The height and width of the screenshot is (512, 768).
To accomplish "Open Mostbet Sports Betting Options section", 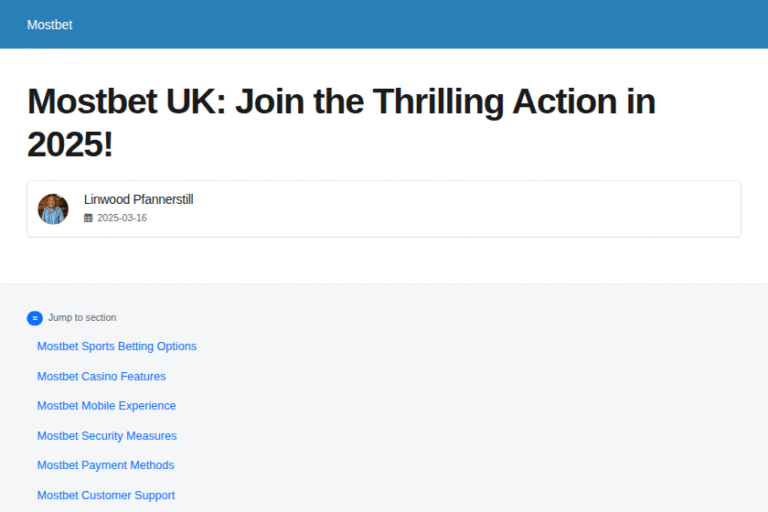I will [117, 347].
